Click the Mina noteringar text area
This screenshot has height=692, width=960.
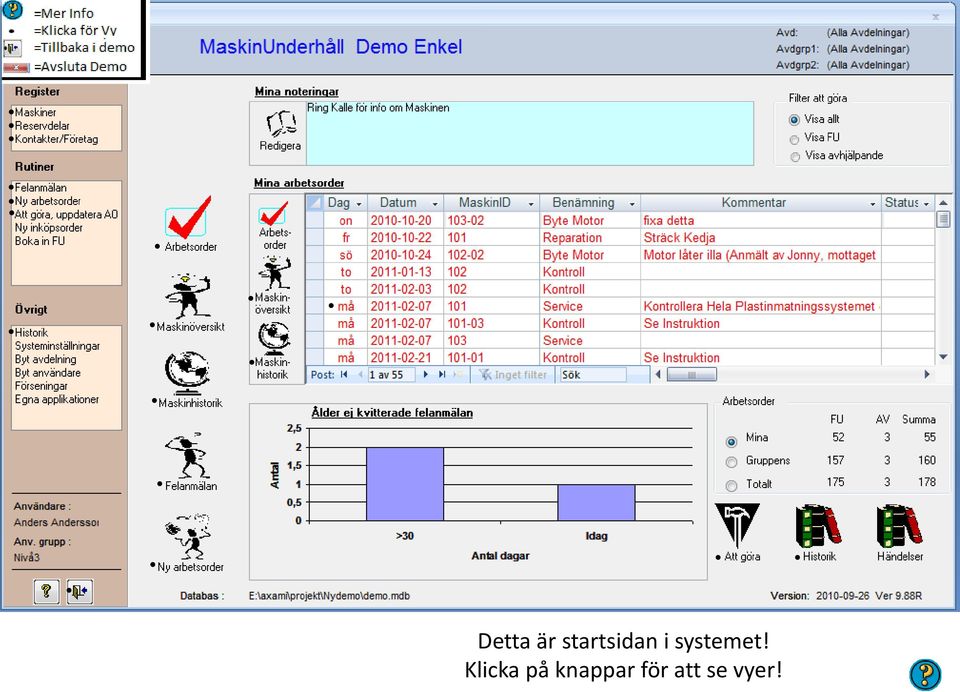[x=530, y=133]
